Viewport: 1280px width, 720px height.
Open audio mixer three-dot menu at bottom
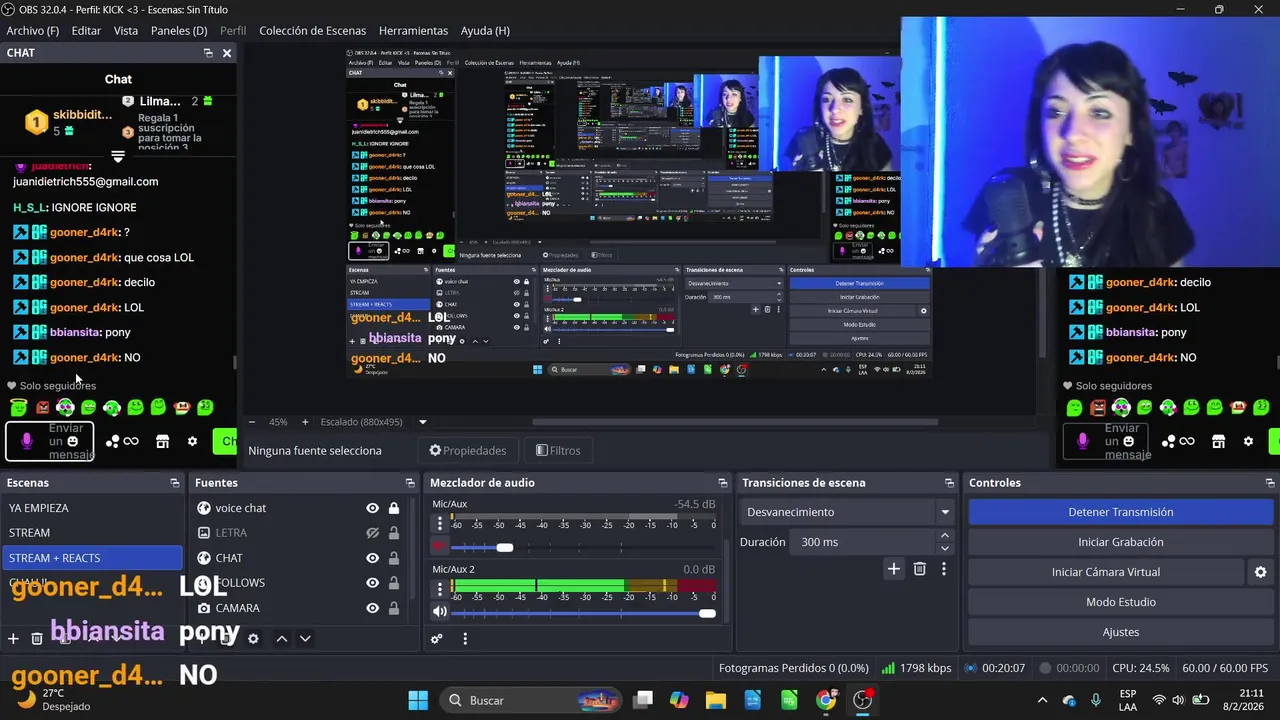(x=465, y=638)
